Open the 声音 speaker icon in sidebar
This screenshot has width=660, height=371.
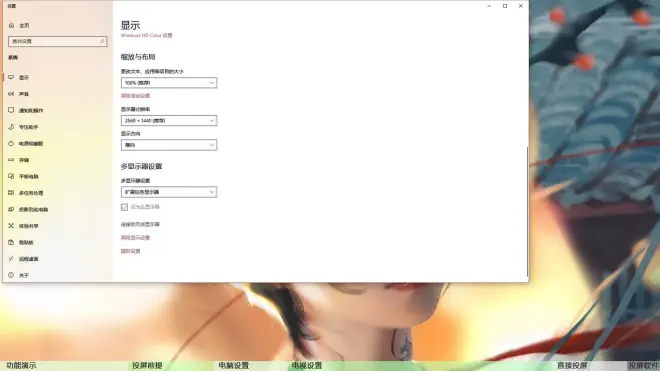click(11, 94)
